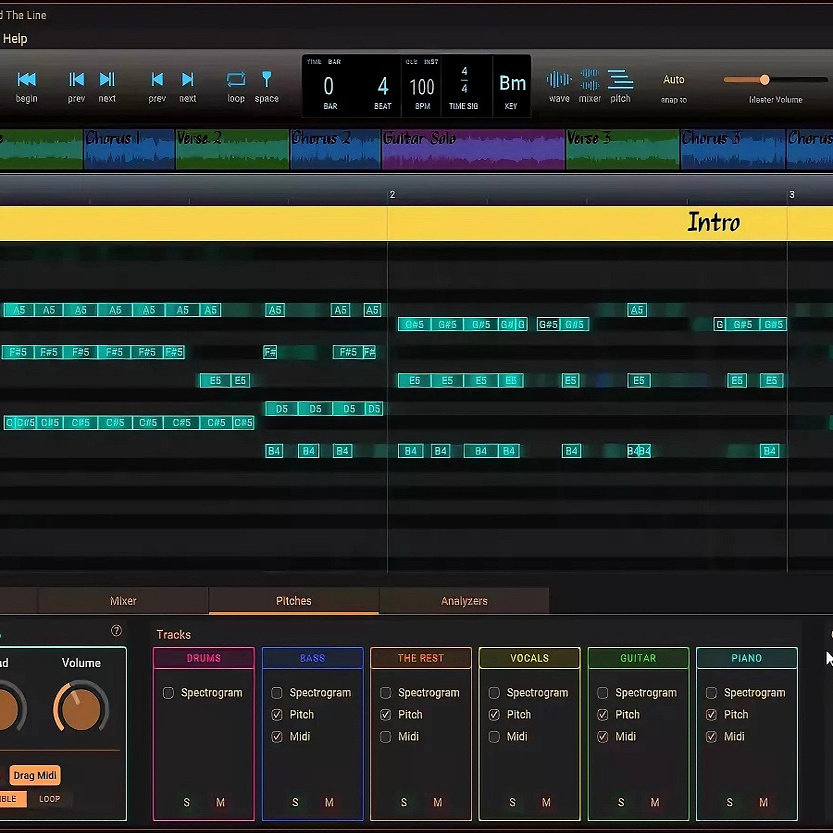This screenshot has width=833, height=833.
Task: Open the Auto snap to setting
Action: click(x=674, y=80)
